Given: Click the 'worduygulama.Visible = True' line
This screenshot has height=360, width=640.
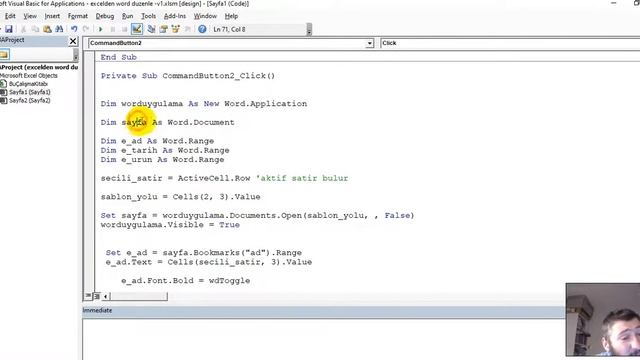Looking at the screenshot, I should 170,225.
